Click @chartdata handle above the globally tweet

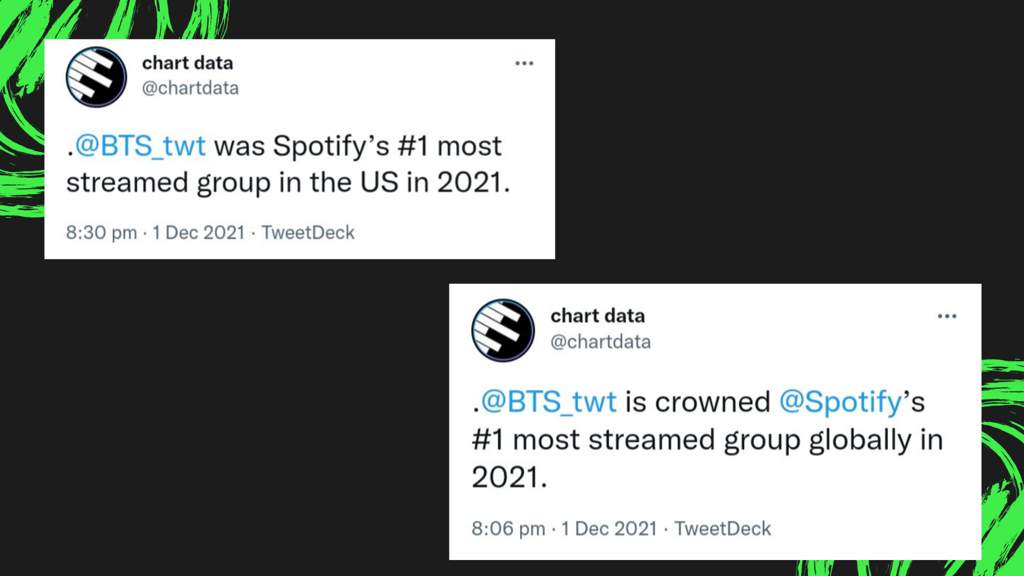point(600,342)
